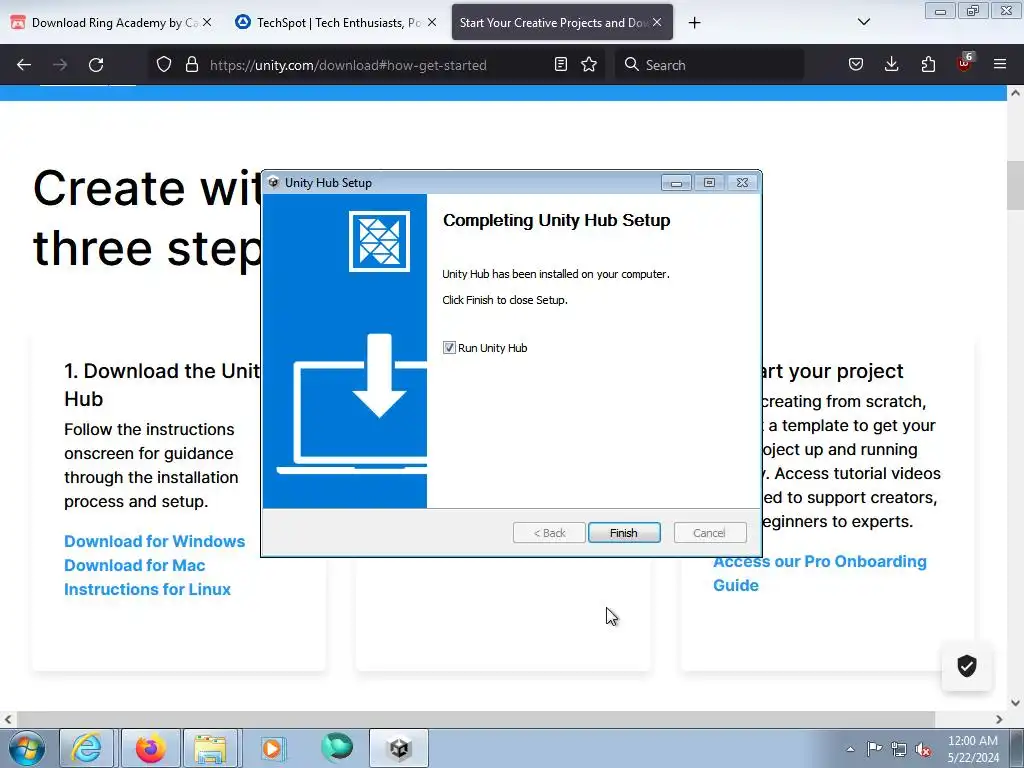Open Access our Pro Onboarding Guide link
Image resolution: width=1024 pixels, height=768 pixels.
[820, 573]
